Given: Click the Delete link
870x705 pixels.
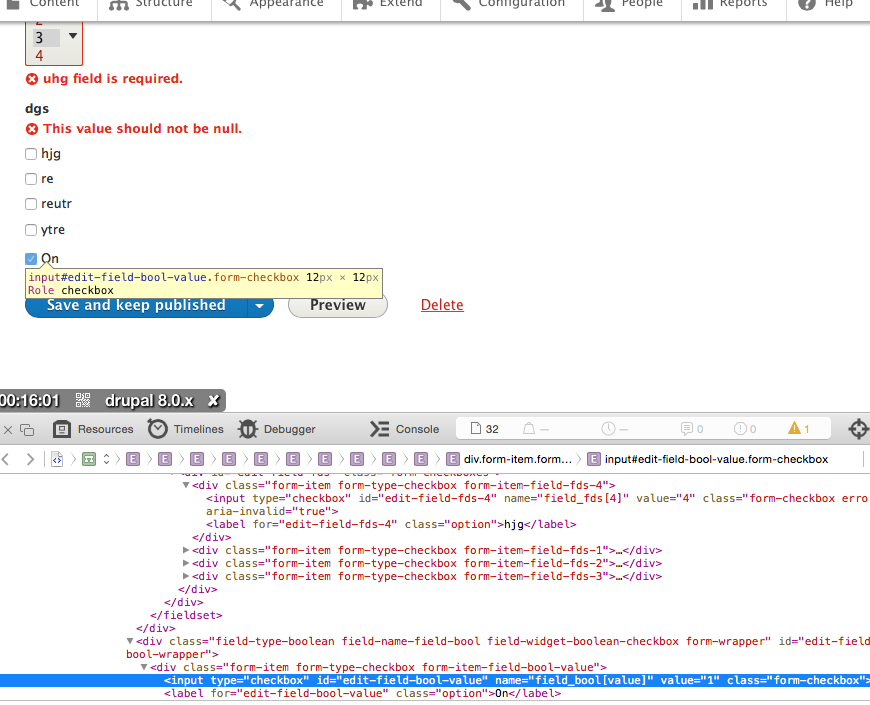Looking at the screenshot, I should [x=442, y=304].
